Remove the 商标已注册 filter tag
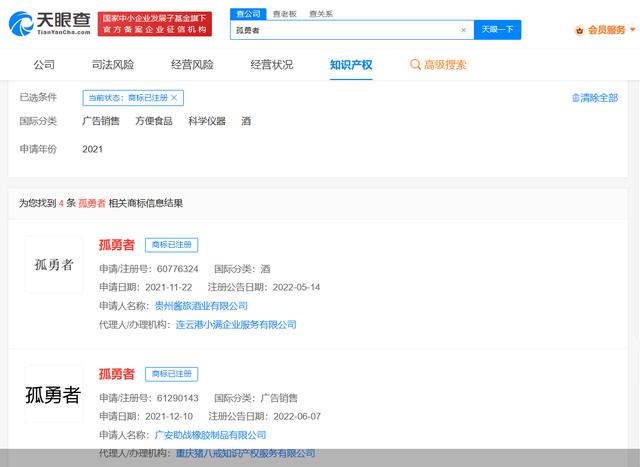This screenshot has height=467, width=640. [x=174, y=98]
